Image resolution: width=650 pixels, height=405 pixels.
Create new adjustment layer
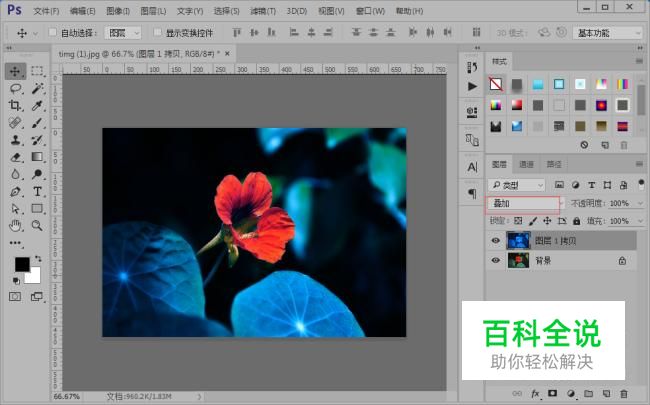pos(571,393)
